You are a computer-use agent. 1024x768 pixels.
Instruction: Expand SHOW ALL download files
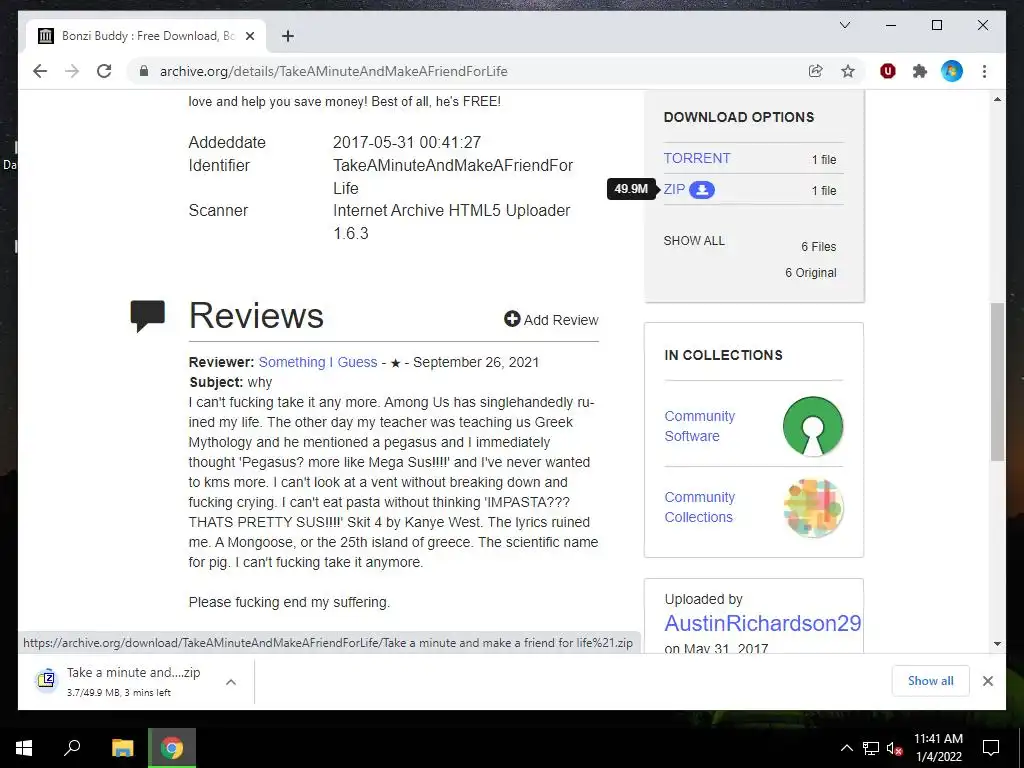tap(694, 240)
